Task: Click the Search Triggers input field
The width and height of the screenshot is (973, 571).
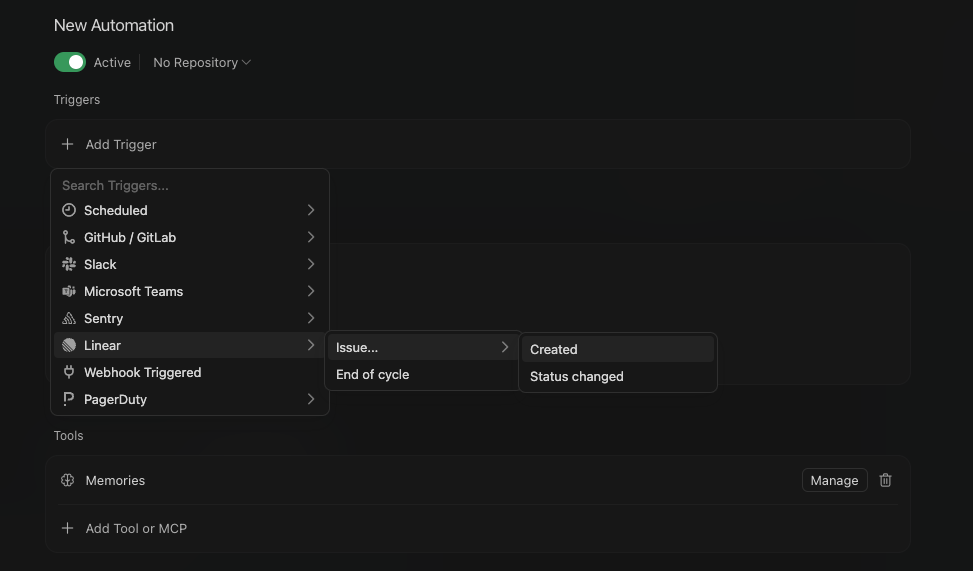Action: [x=189, y=186]
